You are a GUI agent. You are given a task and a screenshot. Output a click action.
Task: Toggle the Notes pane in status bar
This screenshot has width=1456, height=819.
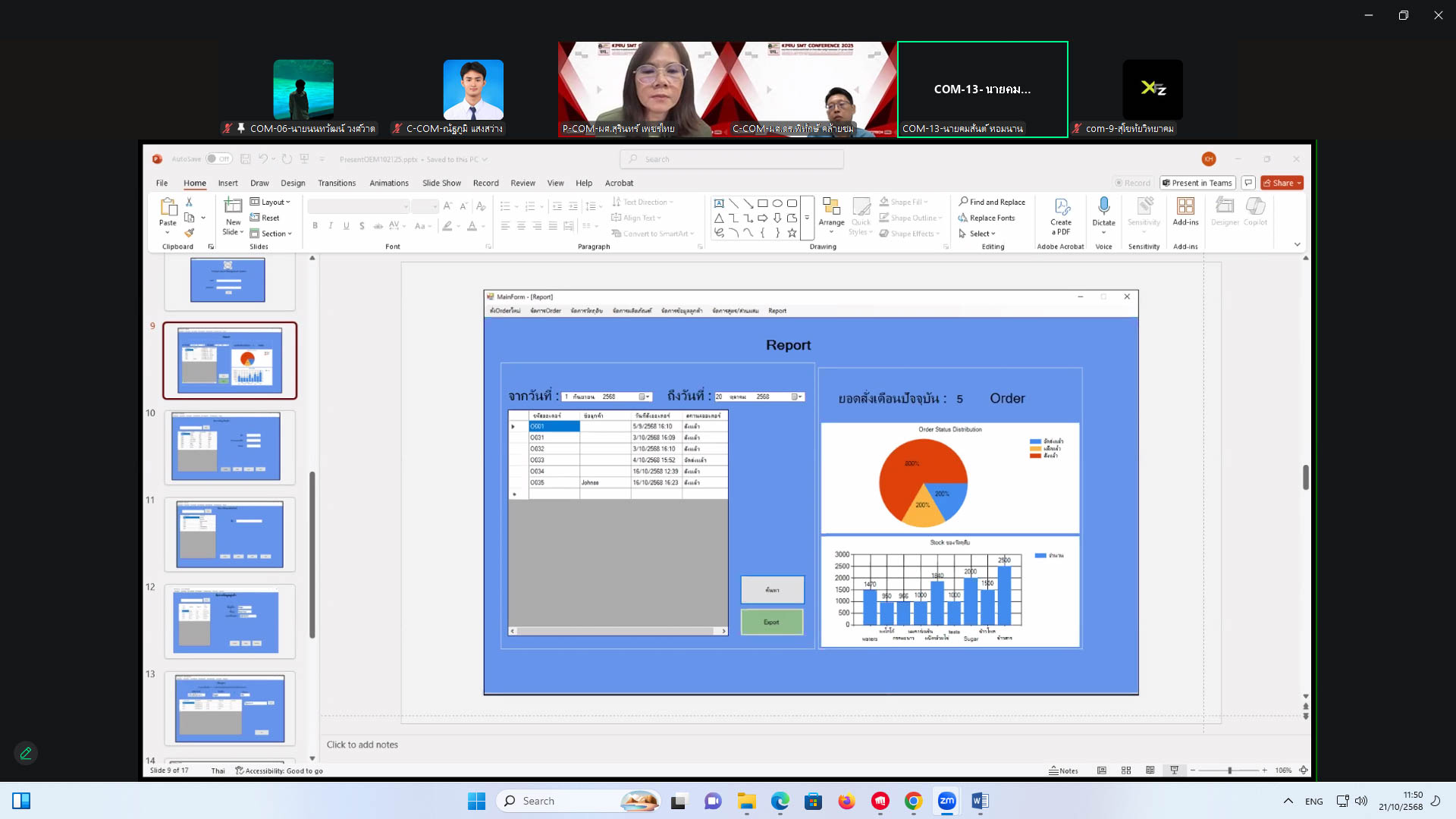pyautogui.click(x=1063, y=770)
